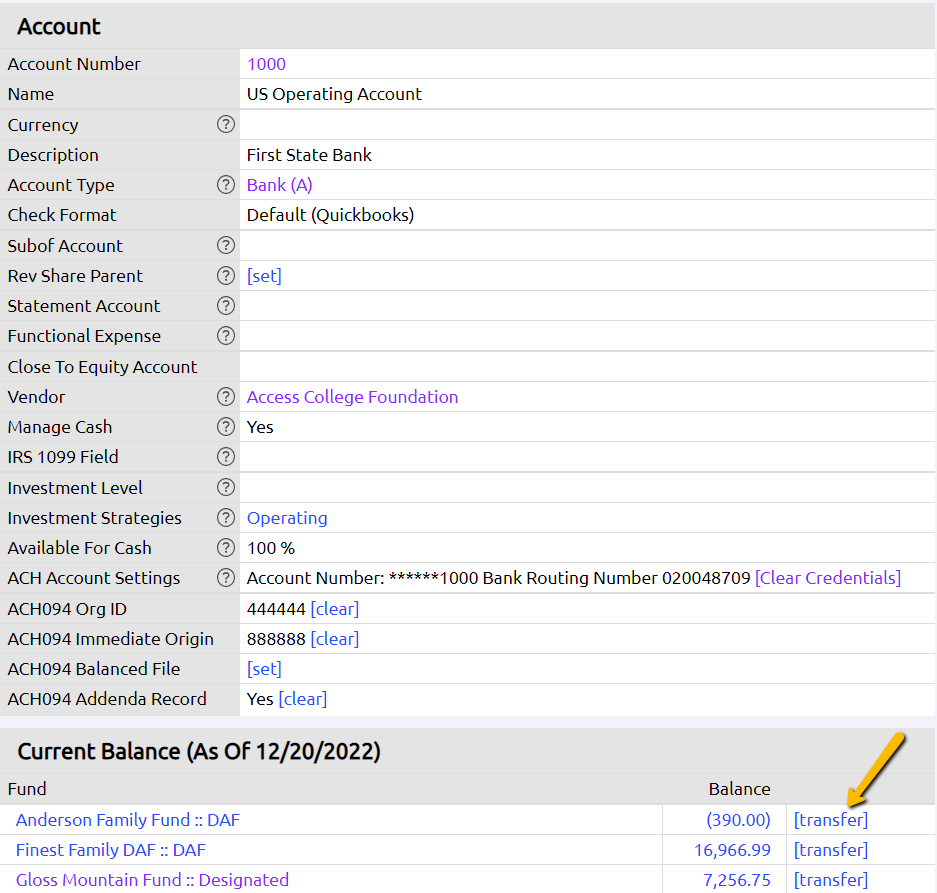Screen dimensions: 937x893
Task: Show the Manage Cash help tooltip
Action: (x=226, y=427)
